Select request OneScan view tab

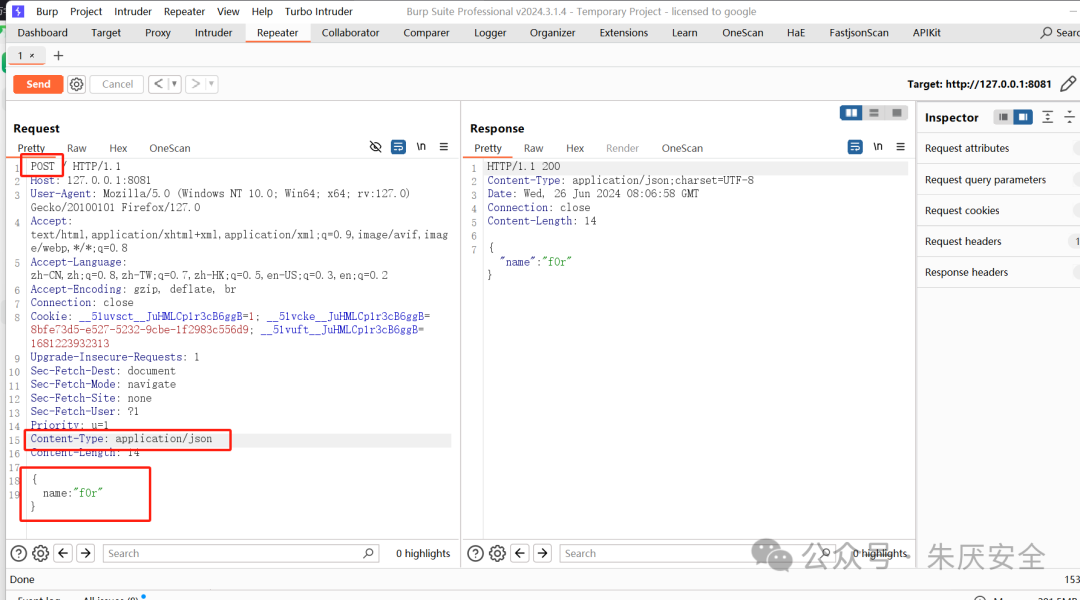click(x=169, y=148)
